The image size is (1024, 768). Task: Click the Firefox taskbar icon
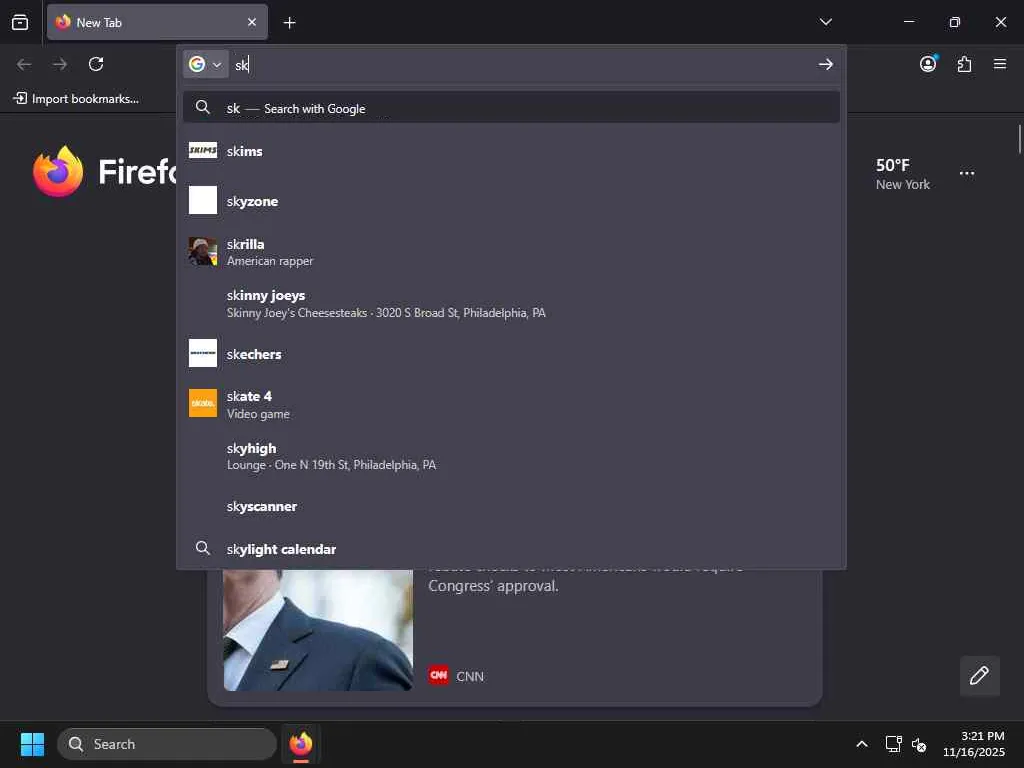click(x=301, y=744)
